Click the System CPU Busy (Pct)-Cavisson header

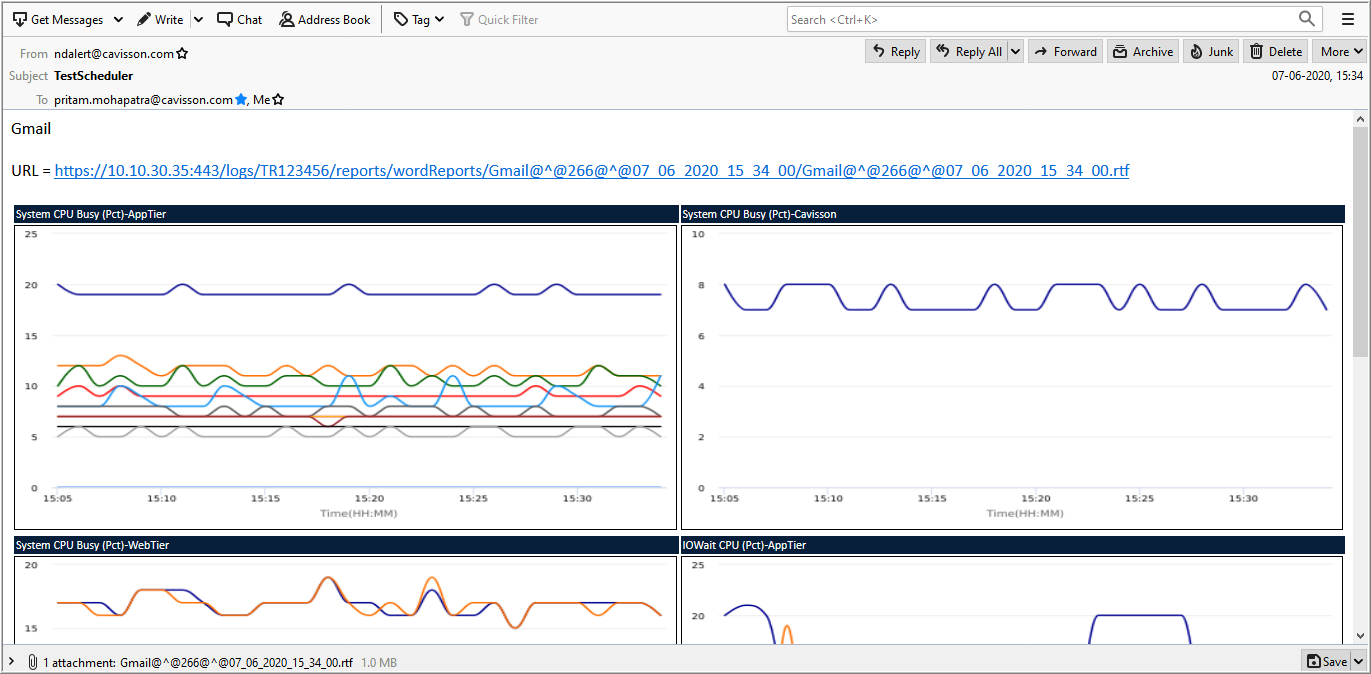1013,214
